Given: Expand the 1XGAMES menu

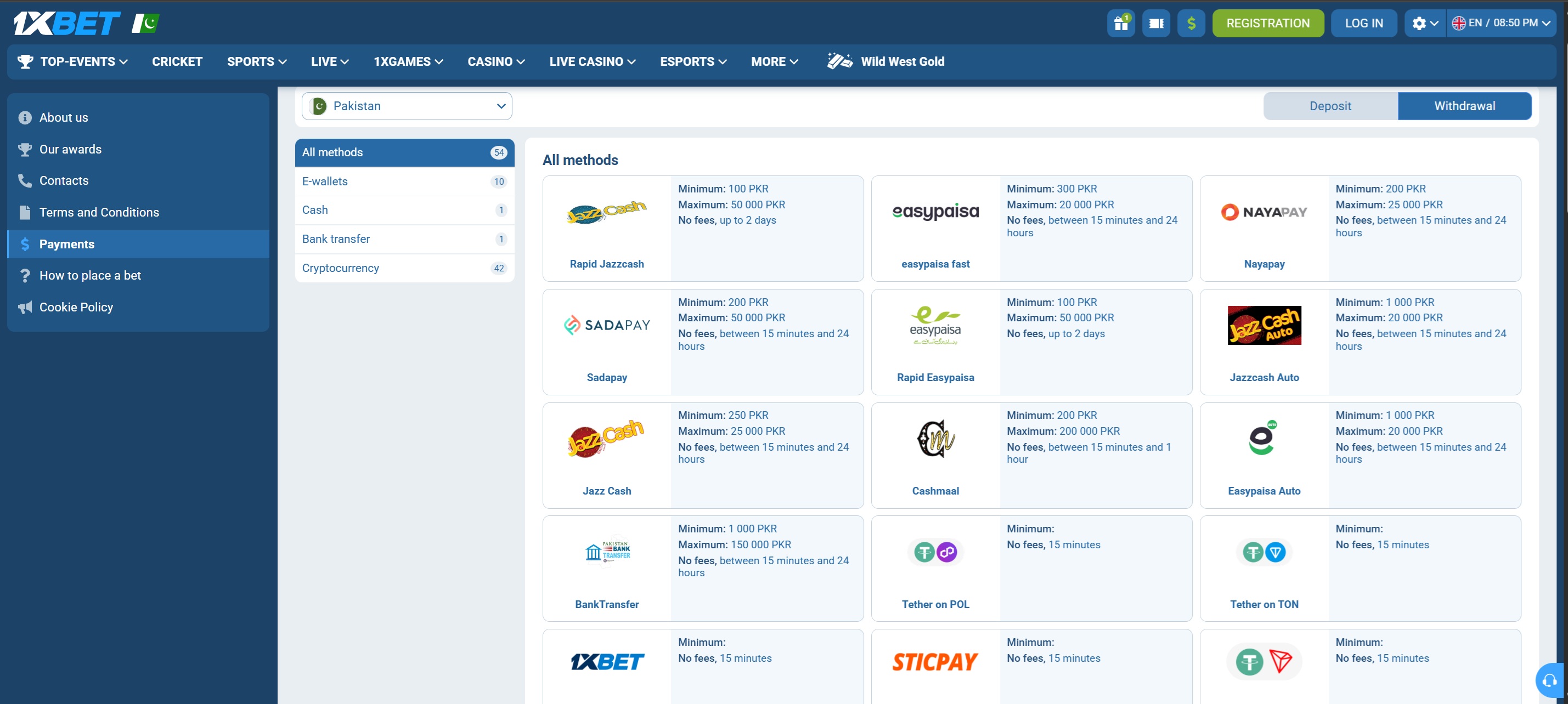Looking at the screenshot, I should [408, 61].
